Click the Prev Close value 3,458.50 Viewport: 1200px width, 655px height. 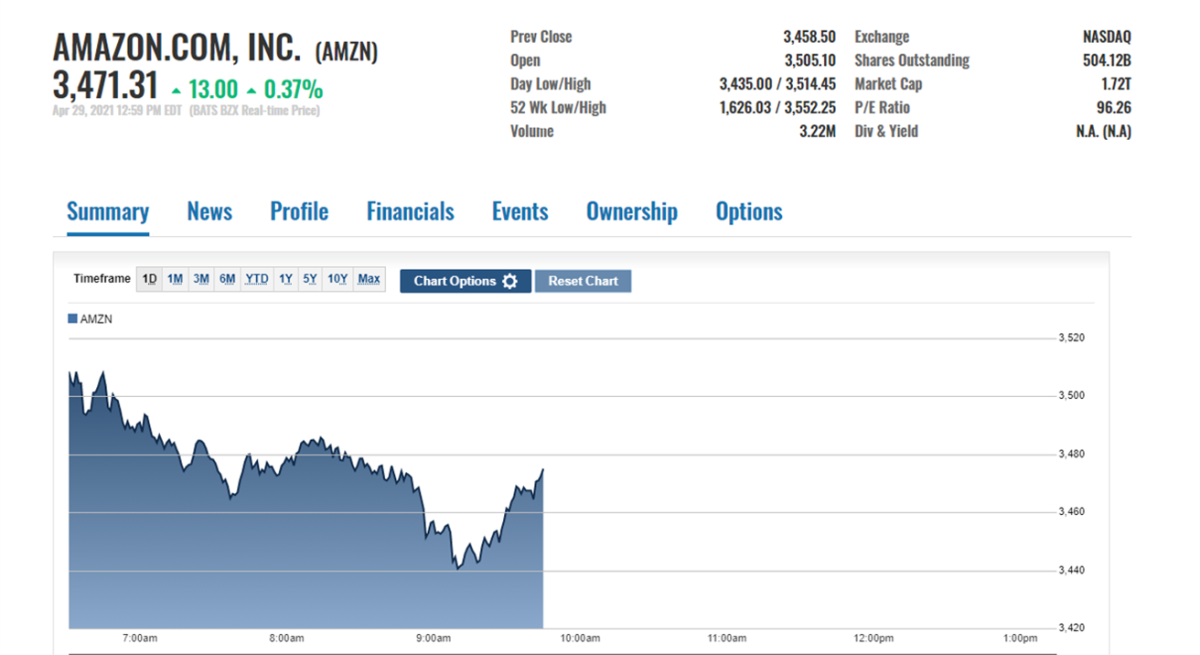coord(809,37)
